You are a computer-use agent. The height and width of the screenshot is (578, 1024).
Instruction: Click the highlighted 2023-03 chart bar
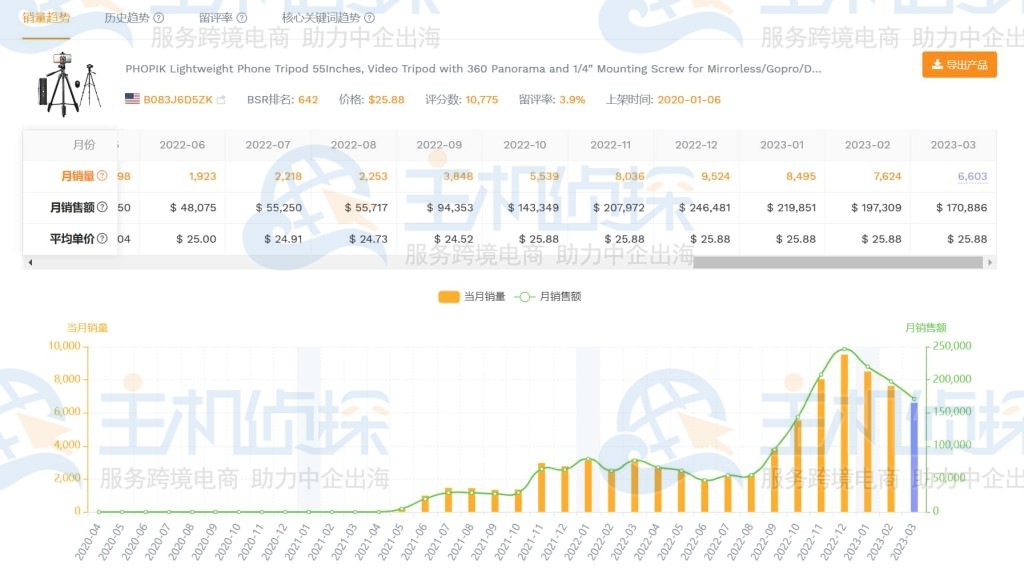[913, 456]
